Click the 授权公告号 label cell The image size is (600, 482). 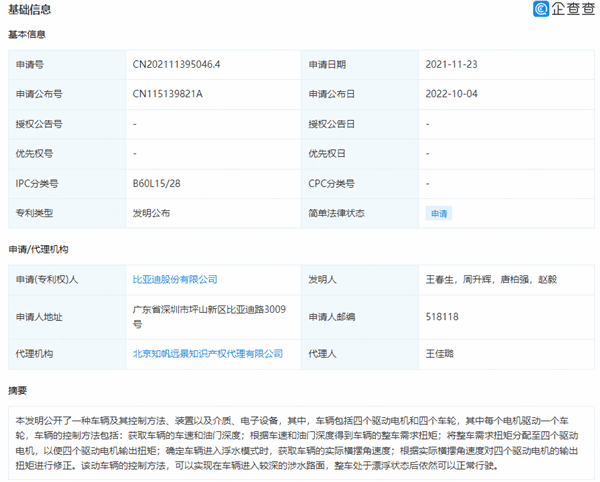click(67, 124)
